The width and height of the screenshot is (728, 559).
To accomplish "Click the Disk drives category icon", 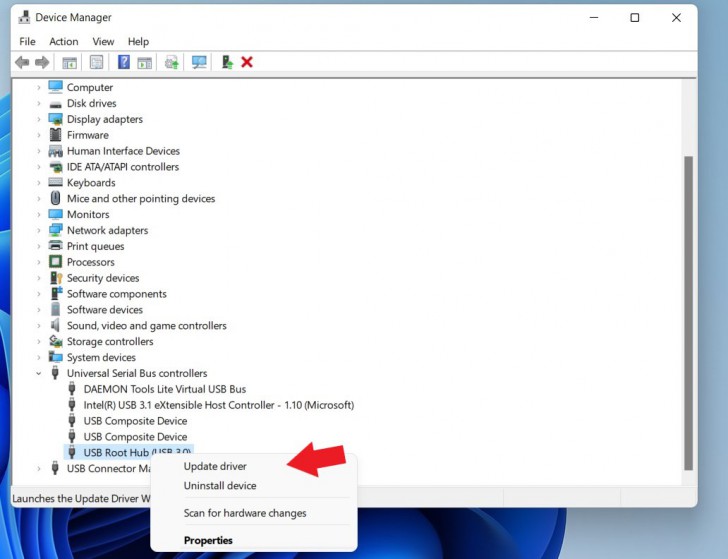I will [56, 104].
